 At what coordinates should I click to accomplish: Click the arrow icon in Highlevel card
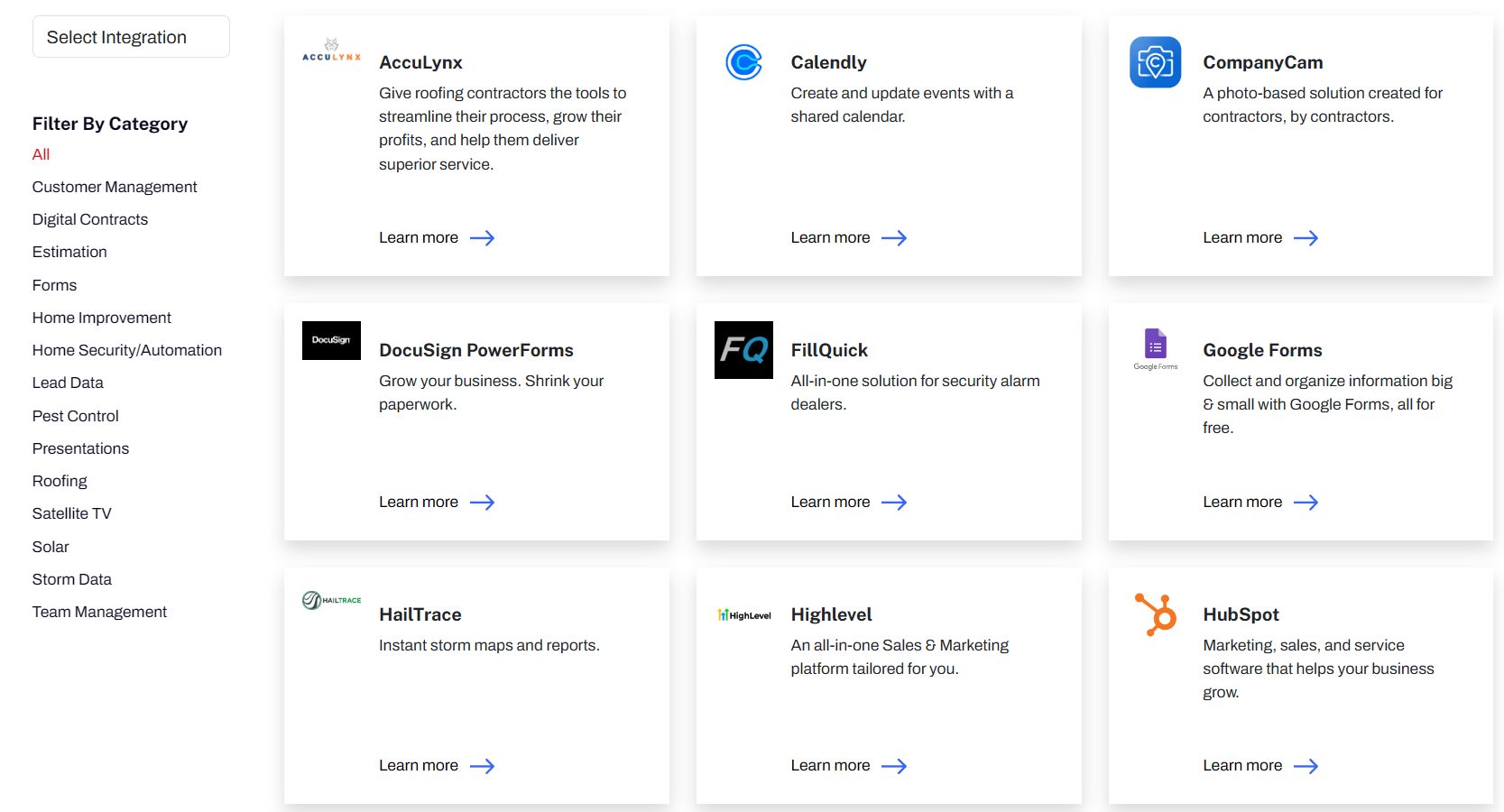tap(894, 766)
